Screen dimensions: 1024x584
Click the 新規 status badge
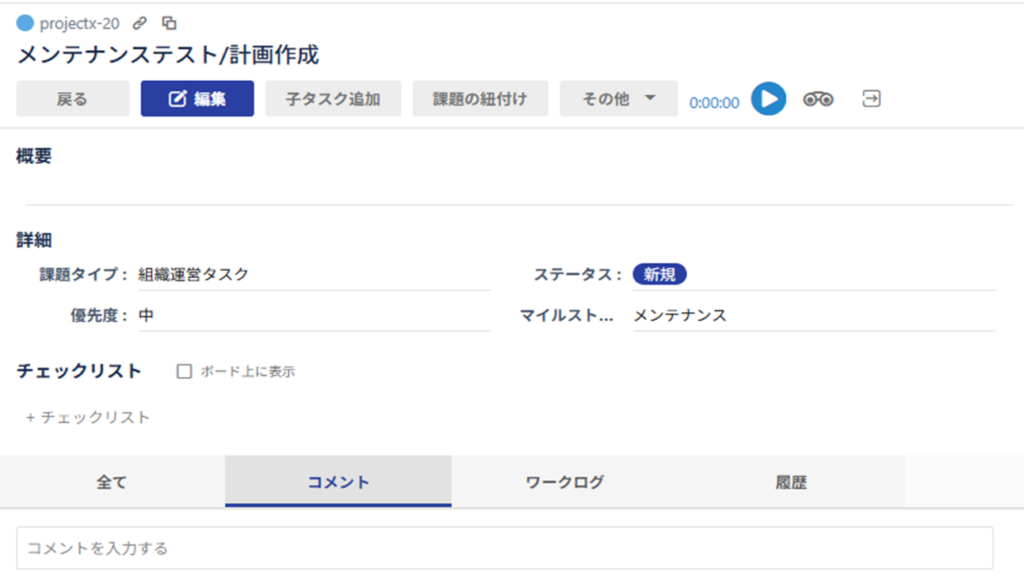tap(660, 274)
